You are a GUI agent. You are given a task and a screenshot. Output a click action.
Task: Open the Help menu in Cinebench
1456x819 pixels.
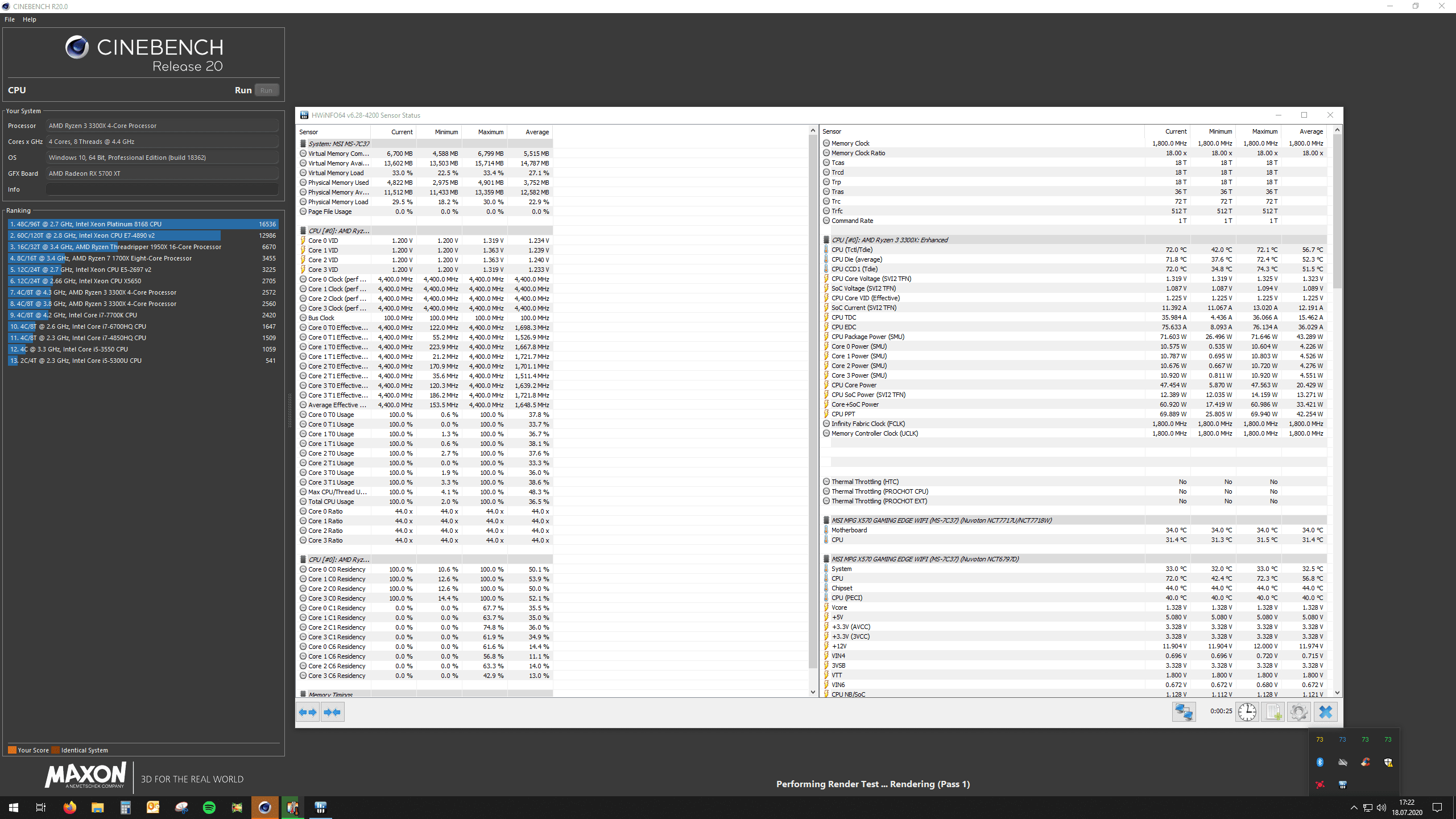coord(30,19)
